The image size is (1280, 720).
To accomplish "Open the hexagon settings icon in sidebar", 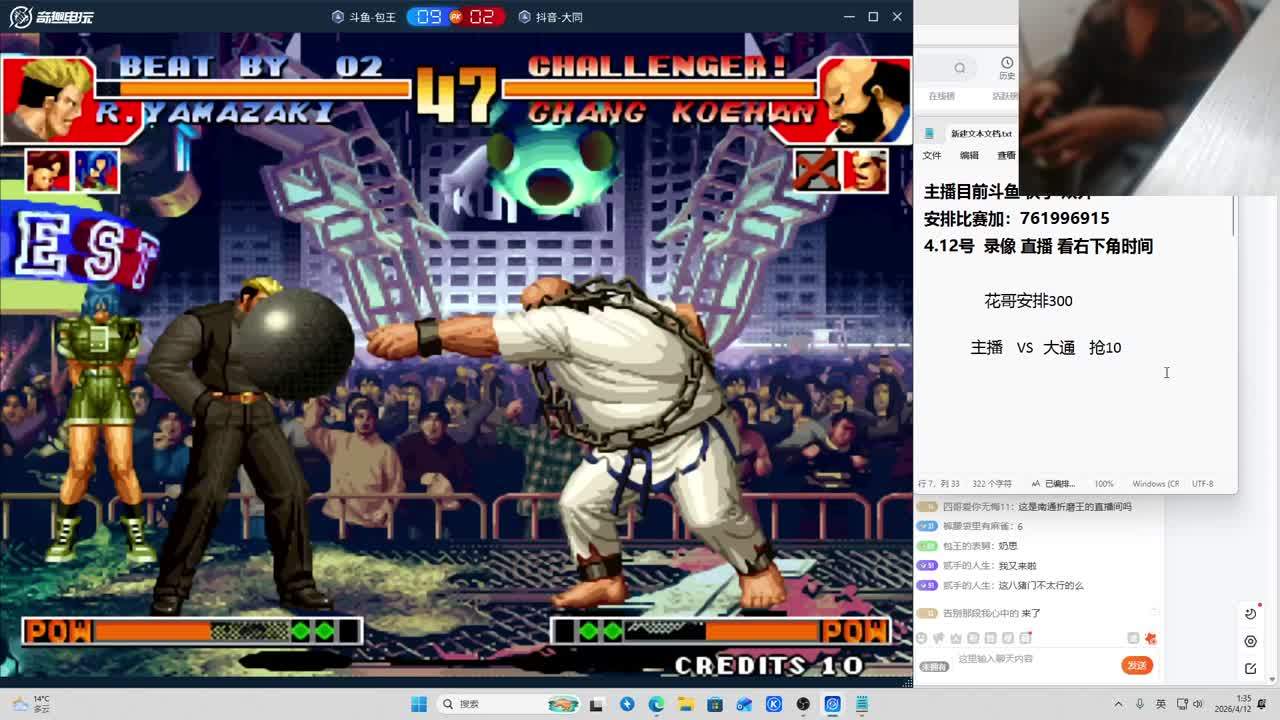I will click(x=1250, y=641).
